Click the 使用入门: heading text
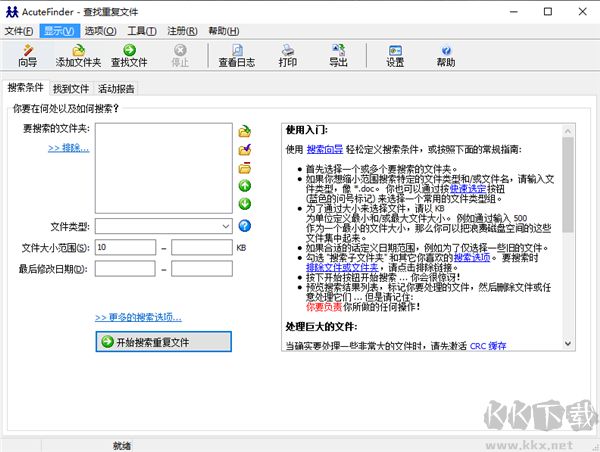600x452 pixels. 307,130
